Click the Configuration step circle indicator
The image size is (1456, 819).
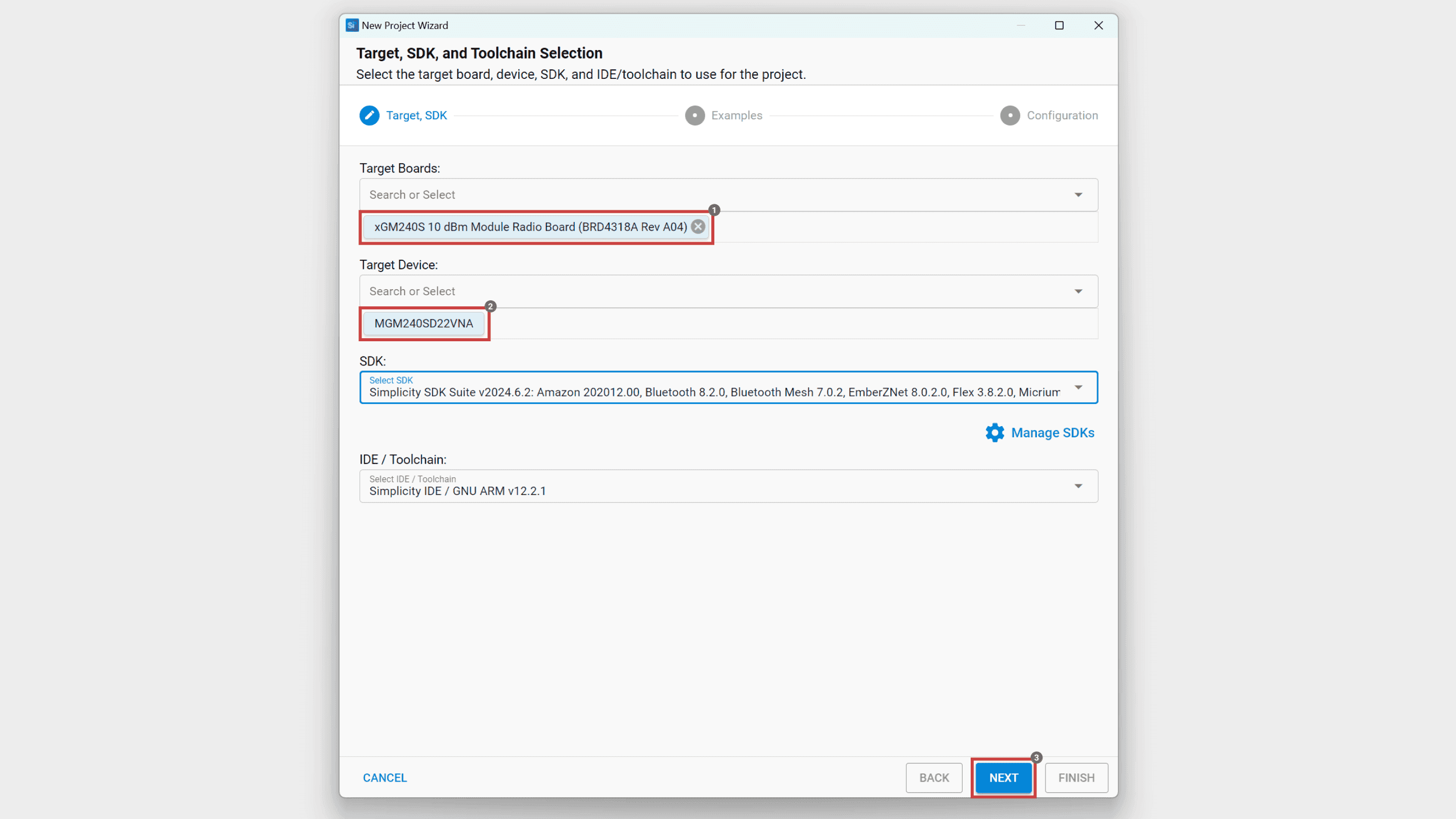coord(1011,115)
